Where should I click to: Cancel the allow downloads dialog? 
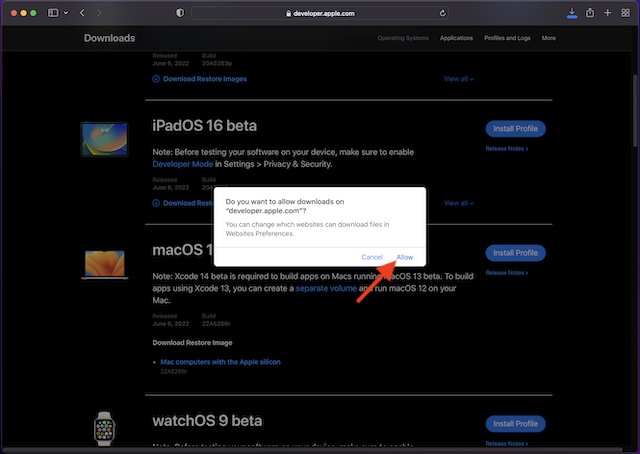click(x=372, y=257)
